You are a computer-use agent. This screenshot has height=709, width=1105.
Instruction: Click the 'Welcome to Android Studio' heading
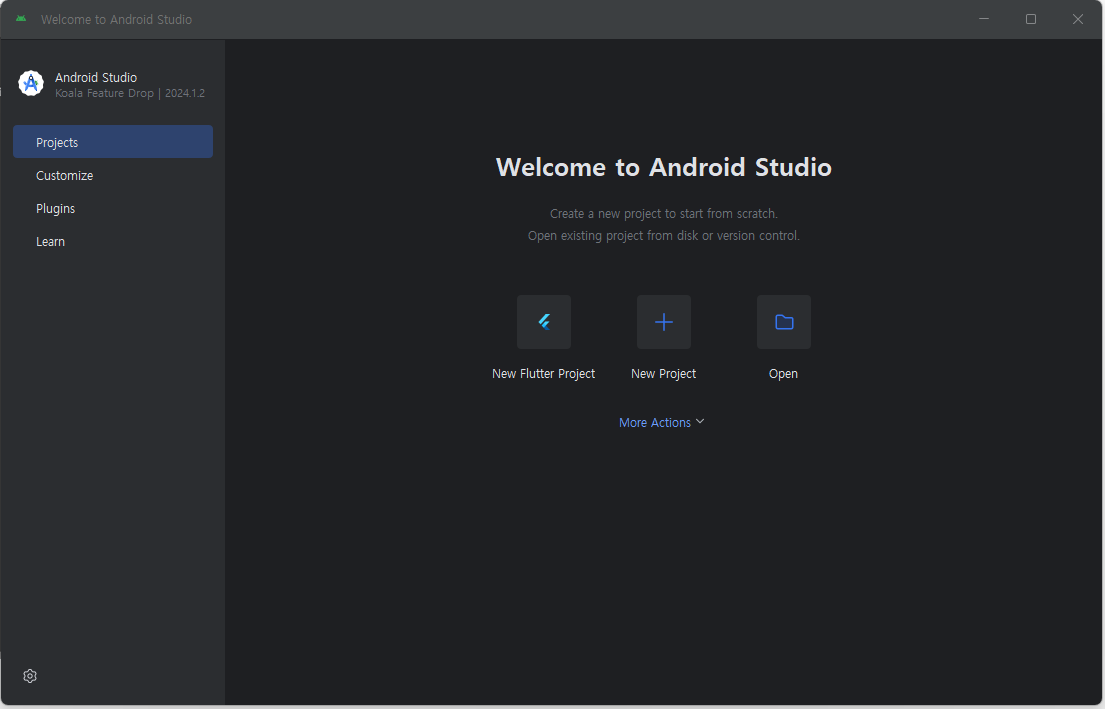[x=664, y=167]
